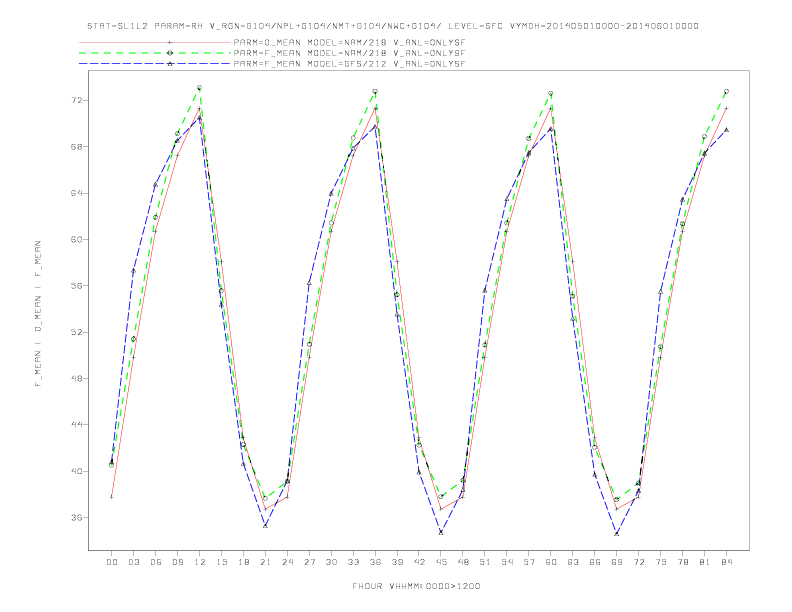This screenshot has height=612, width=792.
Task: Click x-axis tick label 27
Action: click(x=309, y=562)
